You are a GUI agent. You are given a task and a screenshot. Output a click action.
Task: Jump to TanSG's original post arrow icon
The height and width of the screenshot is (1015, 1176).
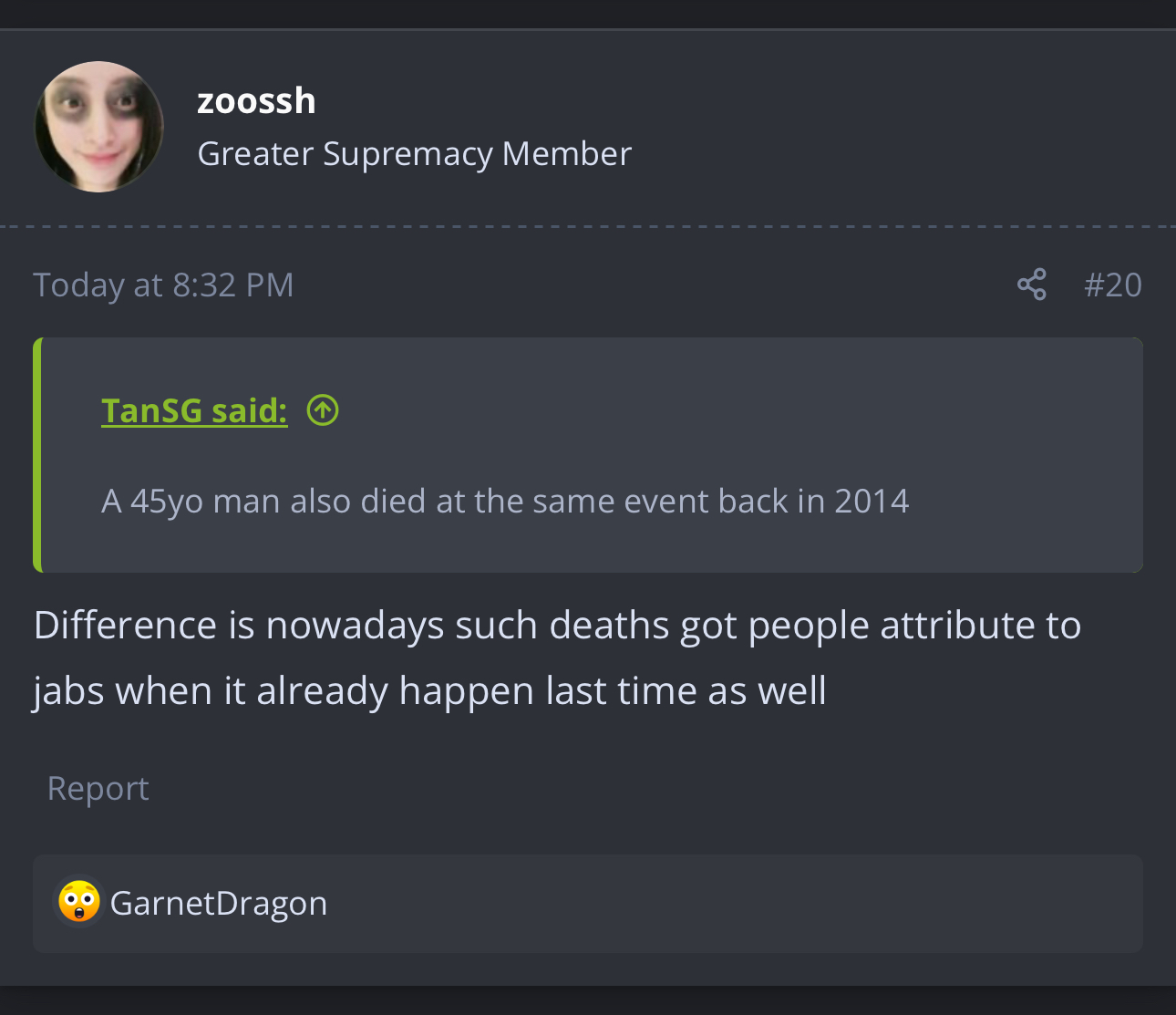pyautogui.click(x=323, y=410)
